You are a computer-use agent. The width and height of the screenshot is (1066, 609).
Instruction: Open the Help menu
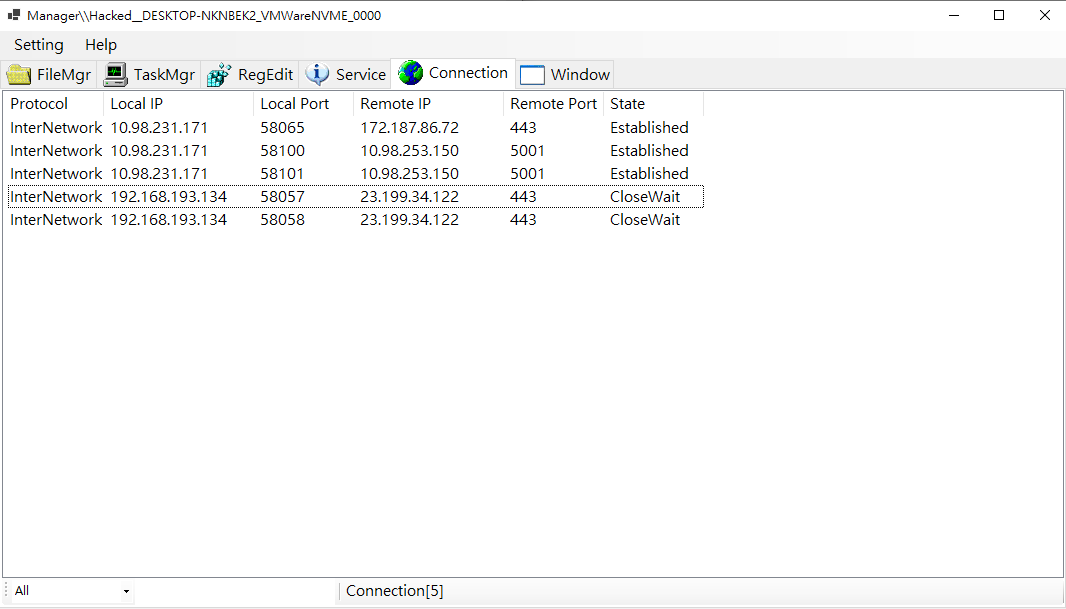(101, 45)
